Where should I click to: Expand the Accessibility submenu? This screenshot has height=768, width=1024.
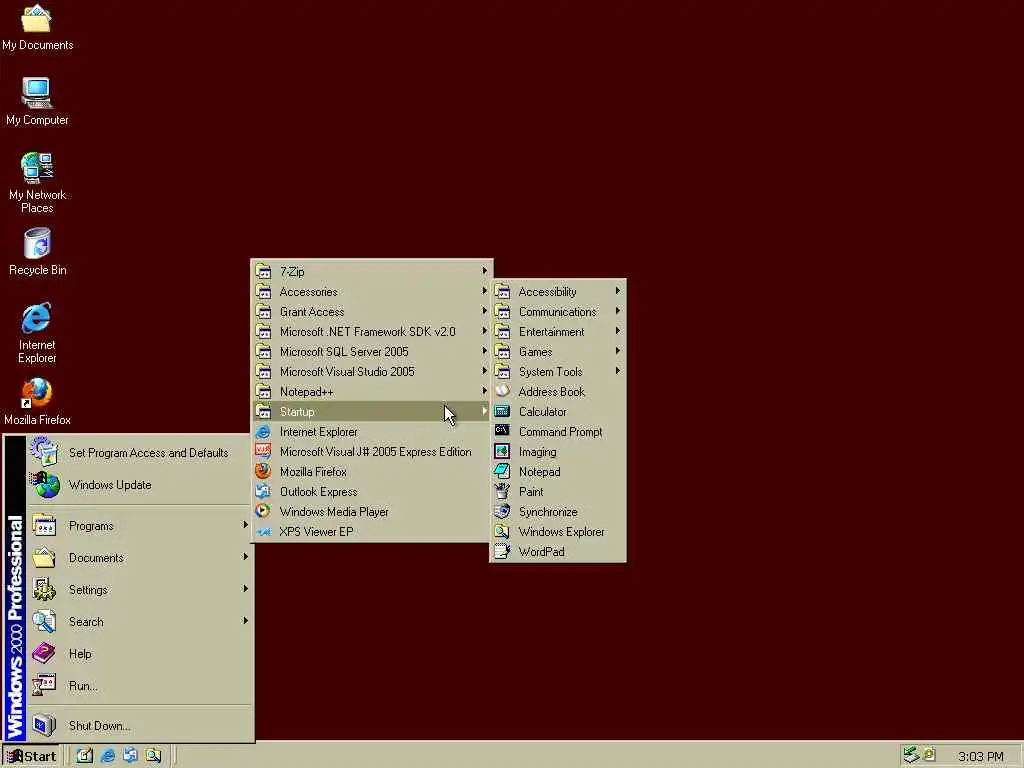point(558,292)
